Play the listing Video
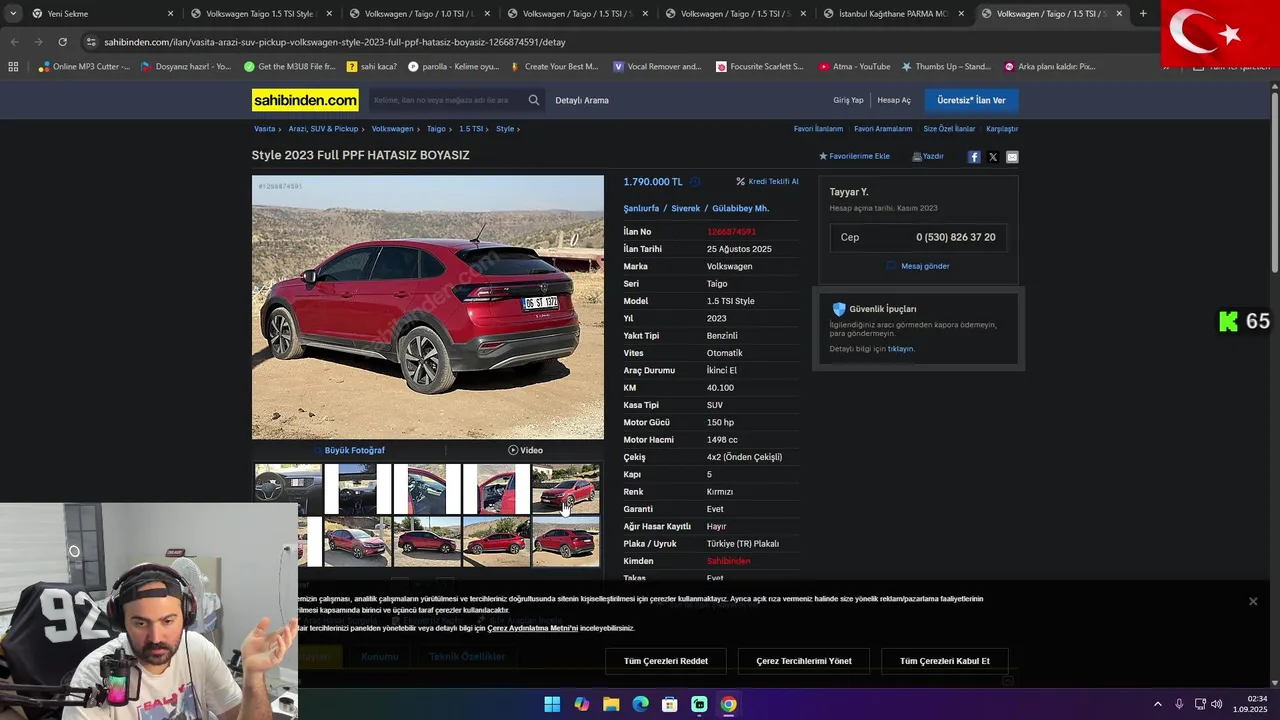 tap(525, 450)
